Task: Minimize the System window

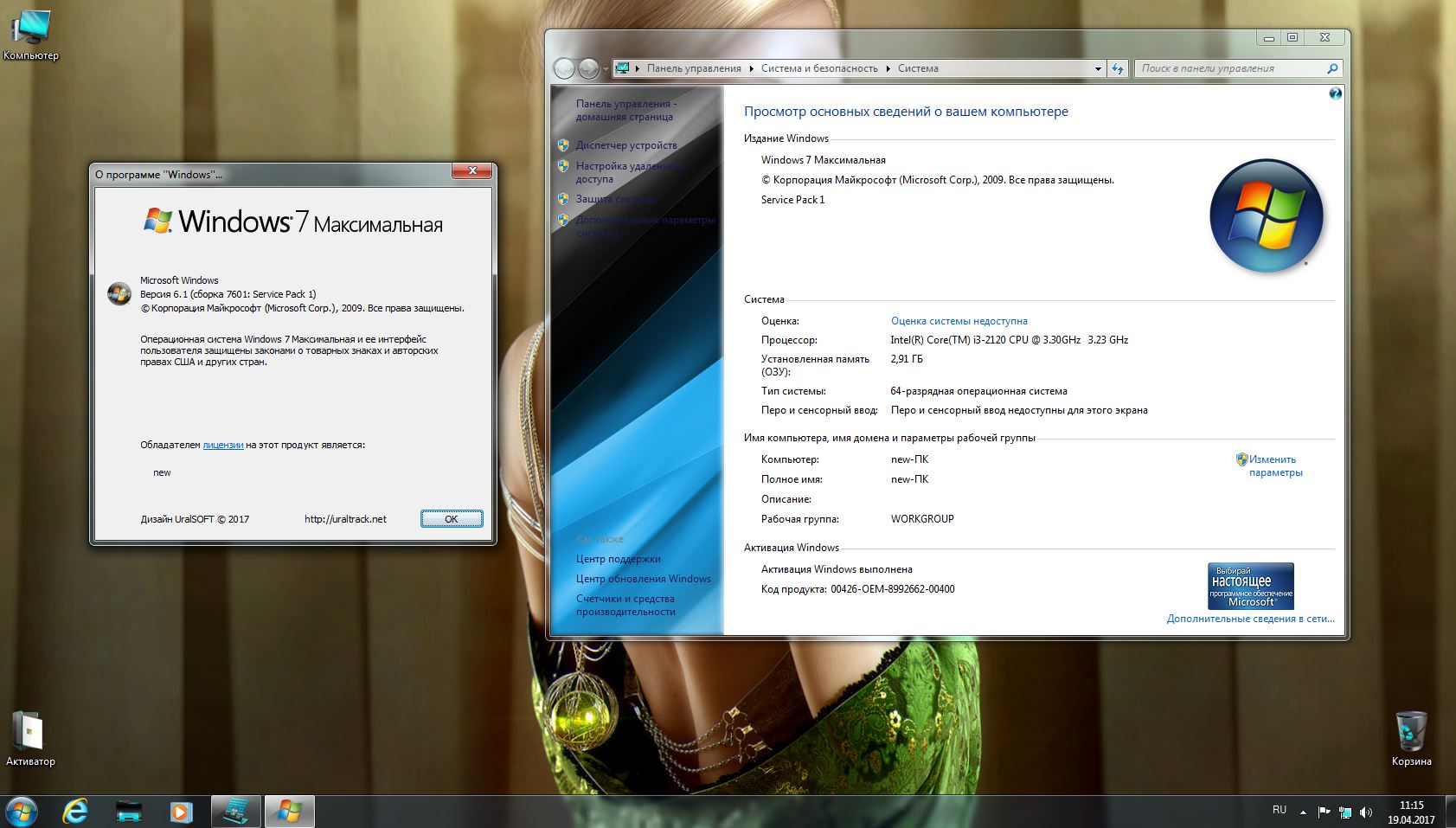Action: 1269,37
